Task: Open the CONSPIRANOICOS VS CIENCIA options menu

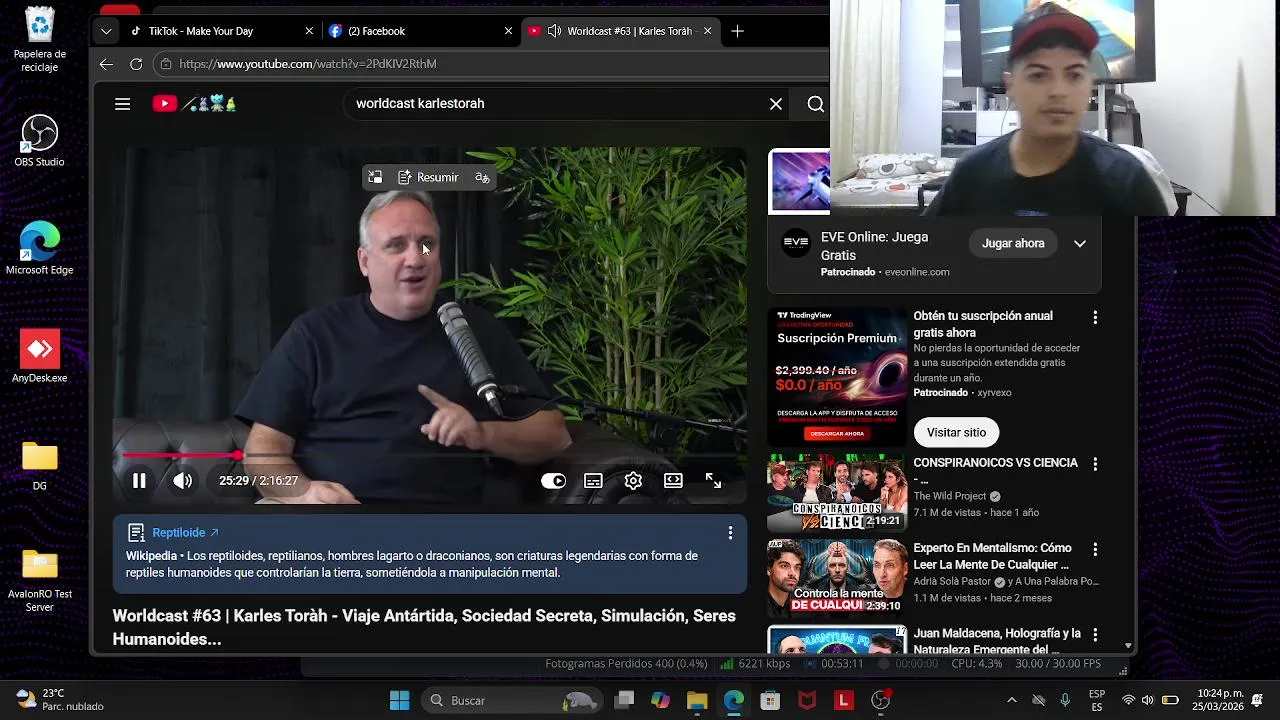Action: (1095, 464)
